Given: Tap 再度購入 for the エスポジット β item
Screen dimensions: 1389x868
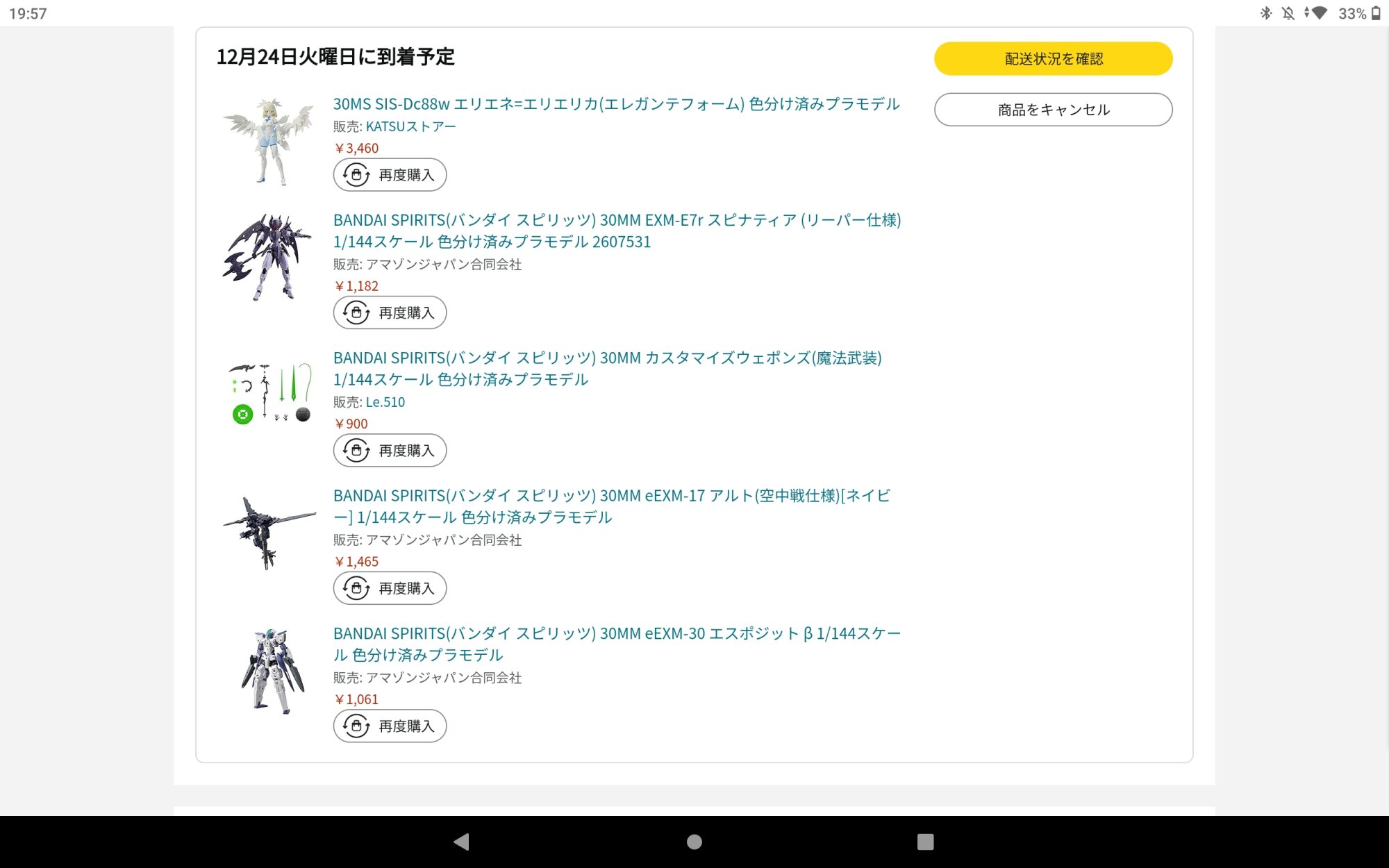Looking at the screenshot, I should pos(390,726).
